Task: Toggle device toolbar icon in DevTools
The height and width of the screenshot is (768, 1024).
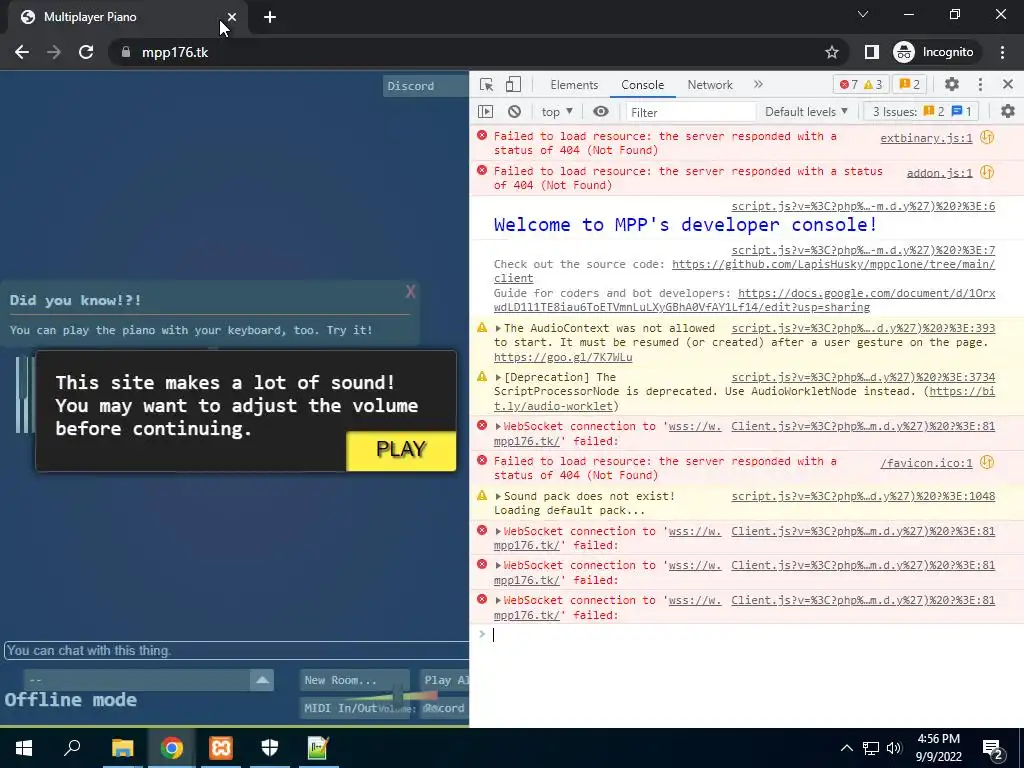Action: tap(513, 85)
